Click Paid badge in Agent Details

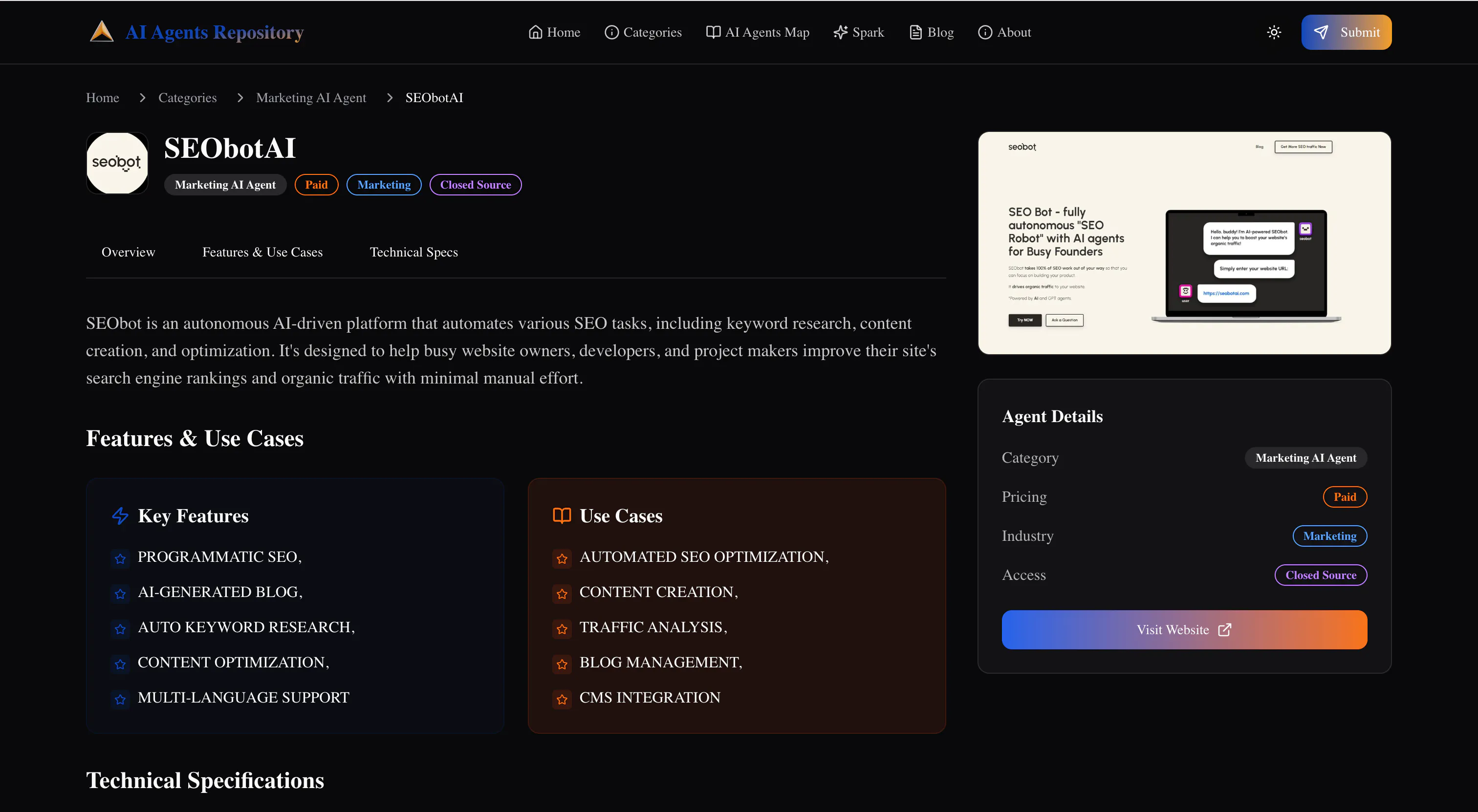1345,496
